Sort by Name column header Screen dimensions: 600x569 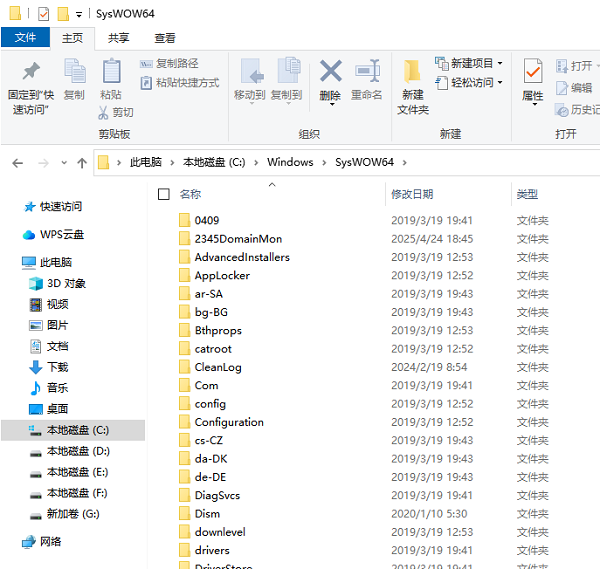[x=190, y=194]
